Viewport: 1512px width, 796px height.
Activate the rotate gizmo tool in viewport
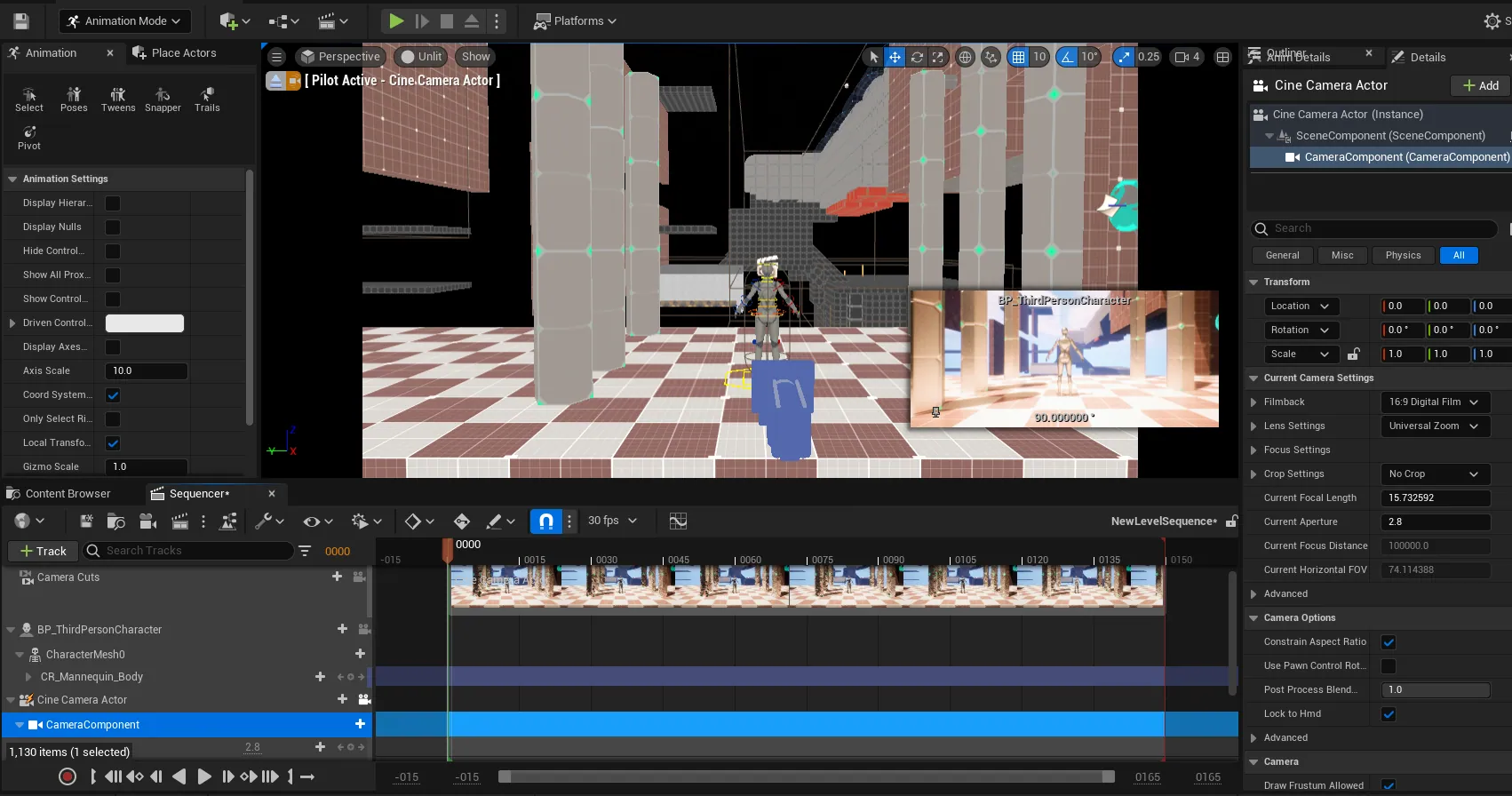coord(917,57)
